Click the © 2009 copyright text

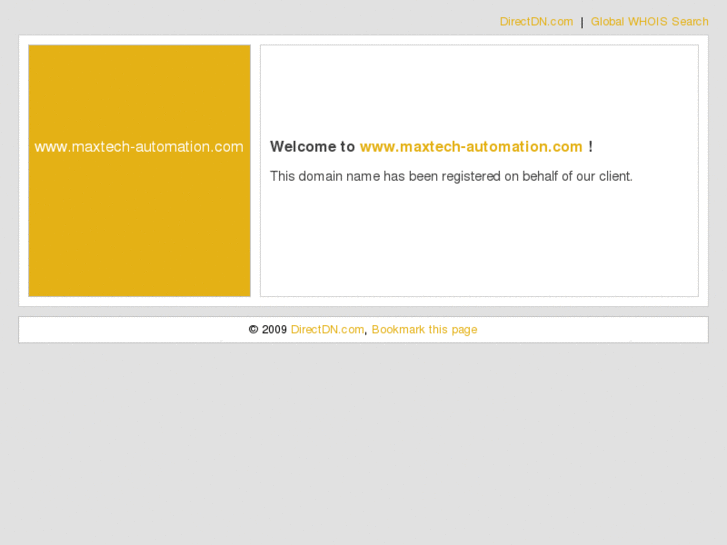point(268,330)
